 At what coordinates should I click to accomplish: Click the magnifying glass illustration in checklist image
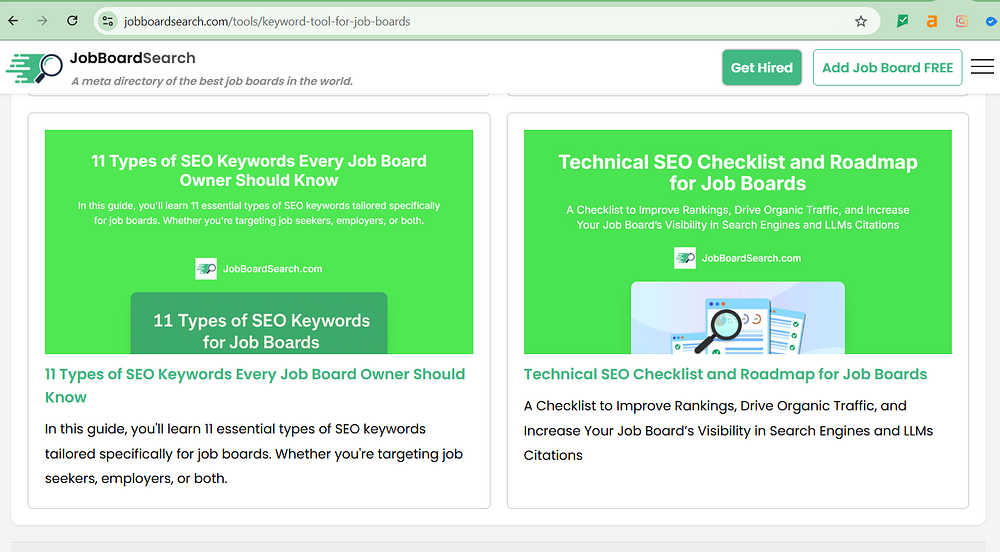pos(719,331)
